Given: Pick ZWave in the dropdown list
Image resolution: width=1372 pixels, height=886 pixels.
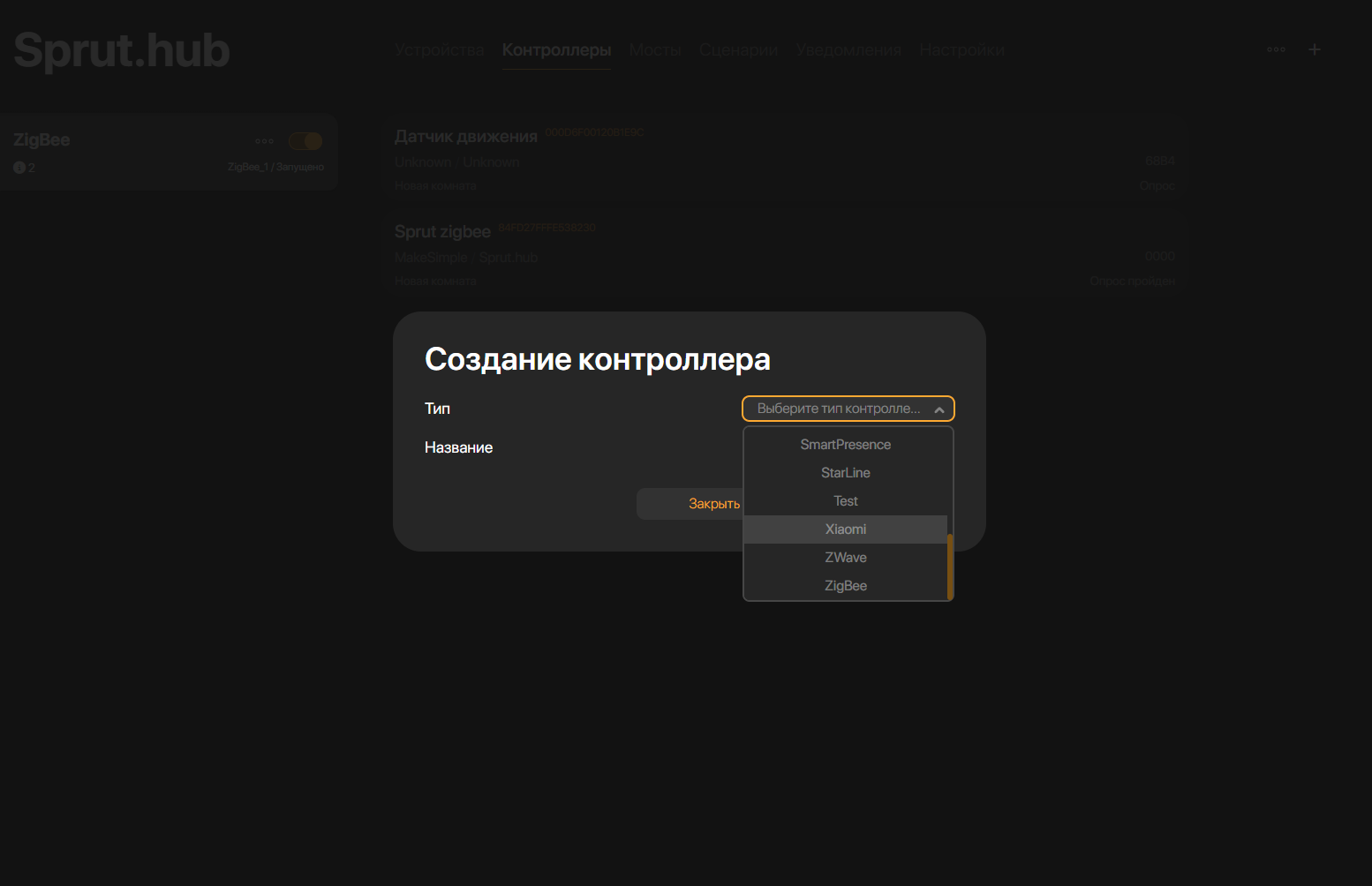Looking at the screenshot, I should pyautogui.click(x=845, y=558).
